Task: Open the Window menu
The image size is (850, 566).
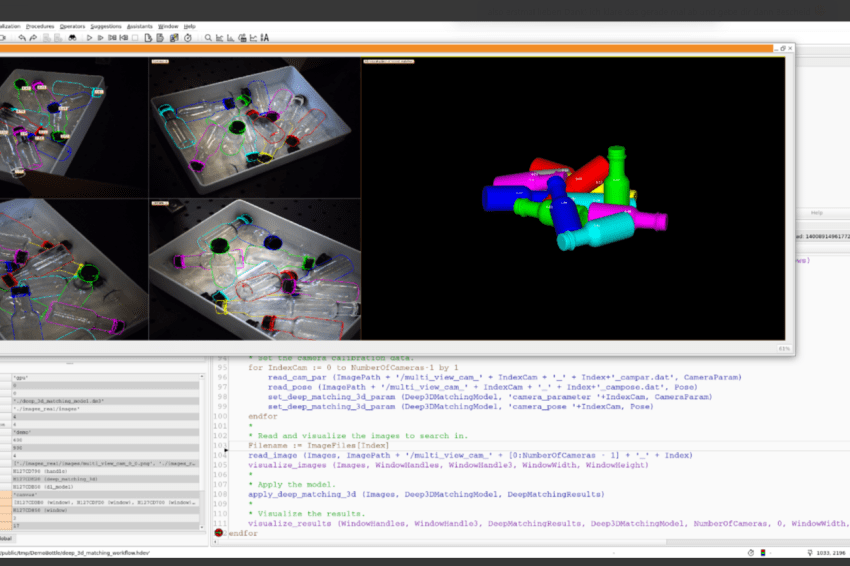Action: pos(168,26)
